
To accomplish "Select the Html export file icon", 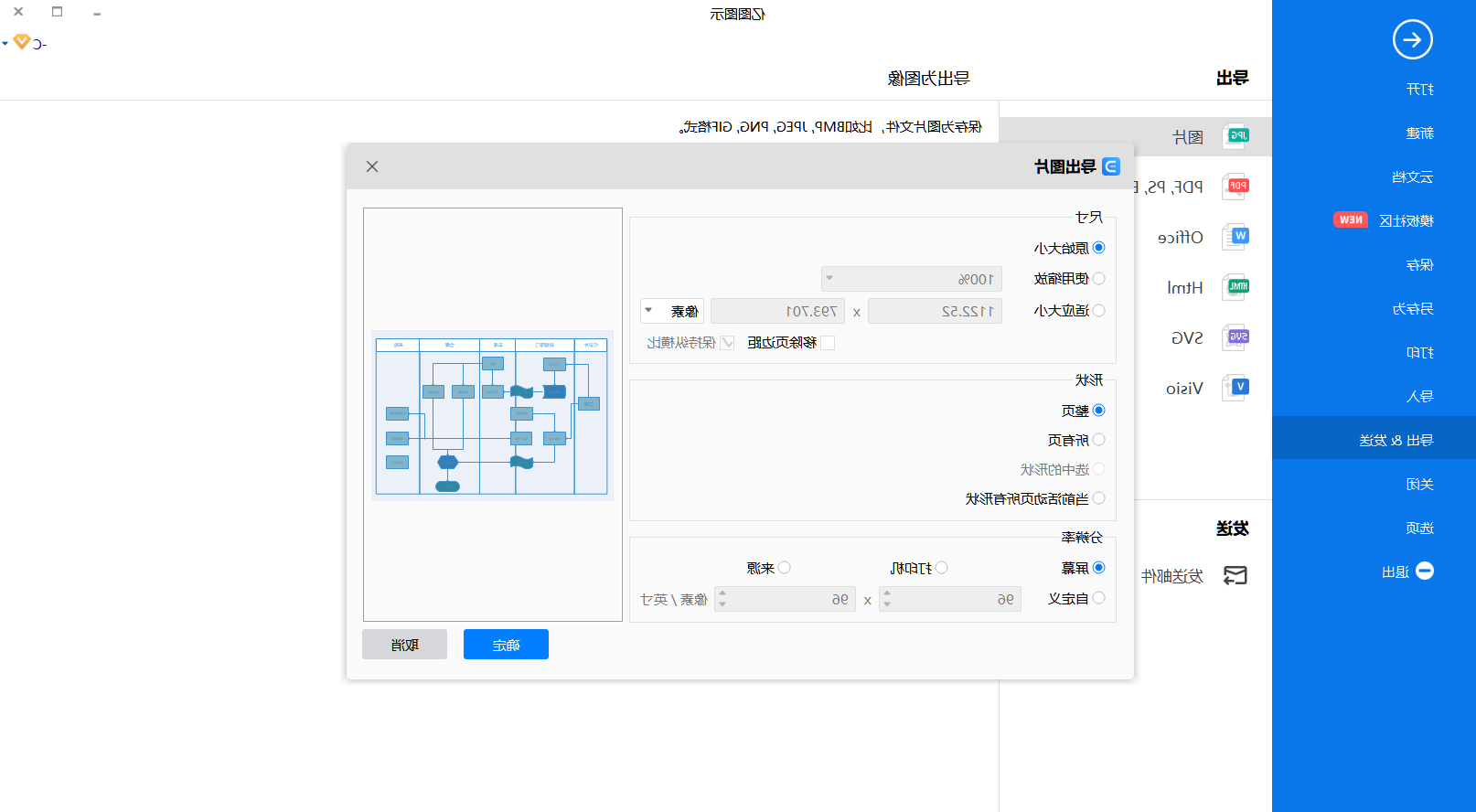I will (x=1236, y=287).
